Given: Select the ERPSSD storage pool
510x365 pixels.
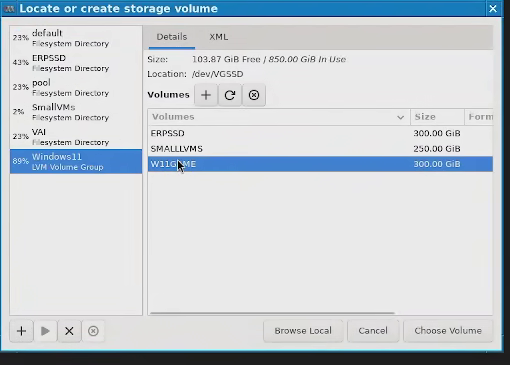Looking at the screenshot, I should tap(76, 63).
